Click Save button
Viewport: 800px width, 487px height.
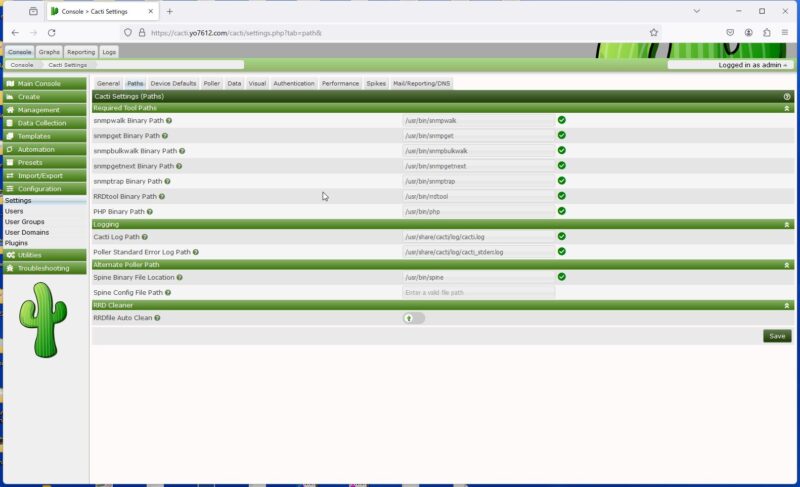[777, 336]
